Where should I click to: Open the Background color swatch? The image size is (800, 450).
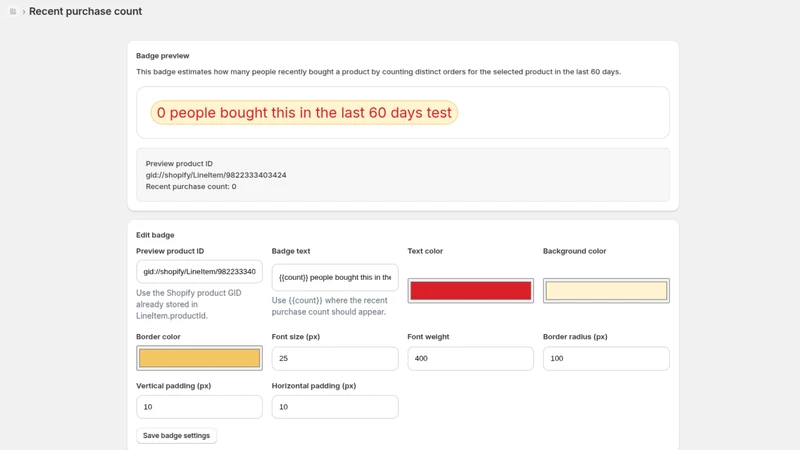[x=606, y=291]
